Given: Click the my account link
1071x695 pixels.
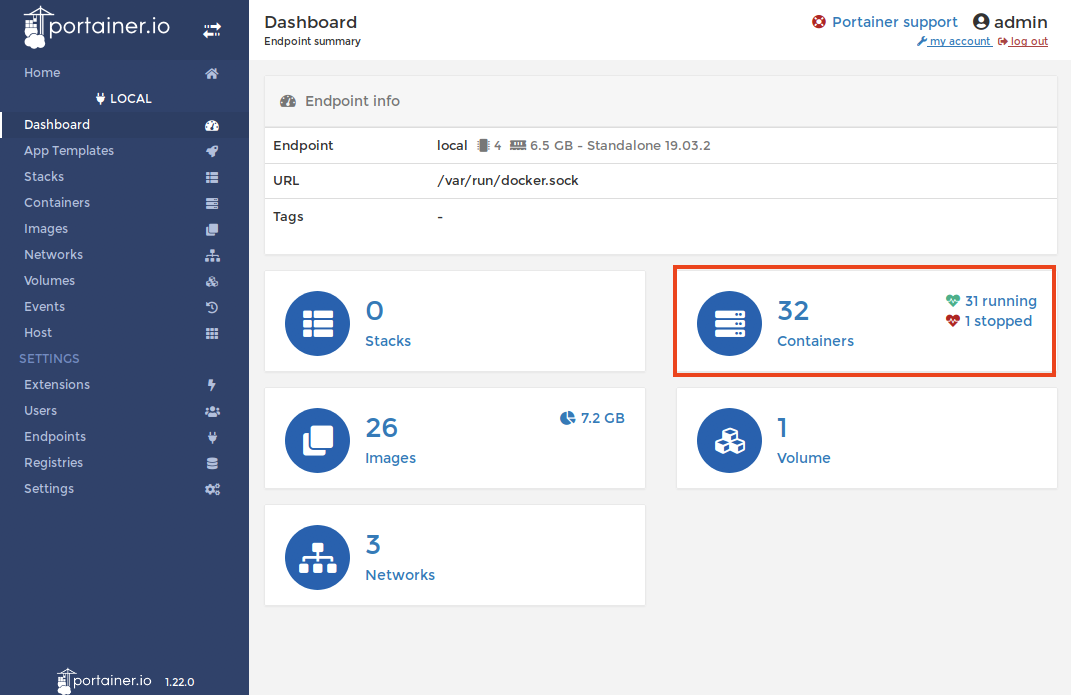Looking at the screenshot, I should click(958, 42).
